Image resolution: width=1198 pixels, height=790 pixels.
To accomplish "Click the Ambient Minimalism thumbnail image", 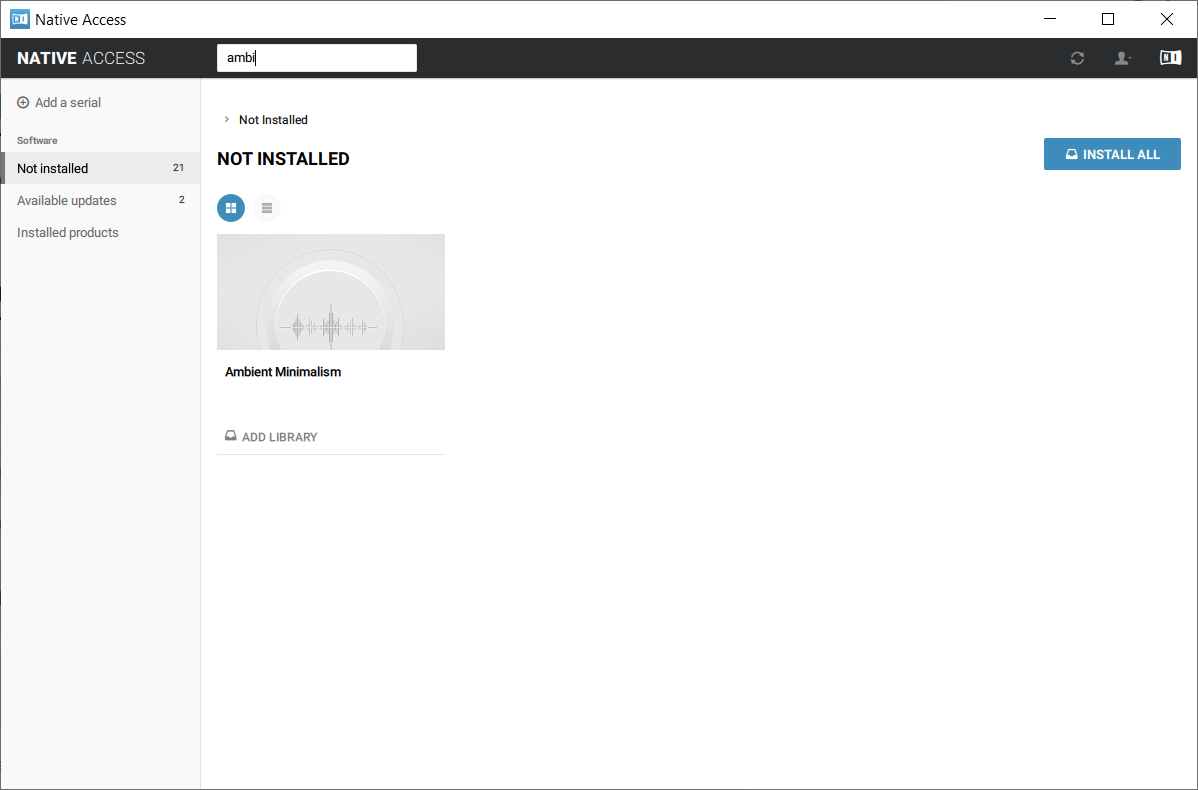I will 331,292.
